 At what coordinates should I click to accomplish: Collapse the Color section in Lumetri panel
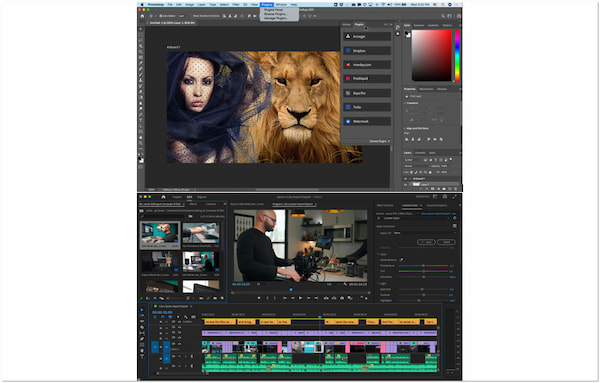[378, 254]
